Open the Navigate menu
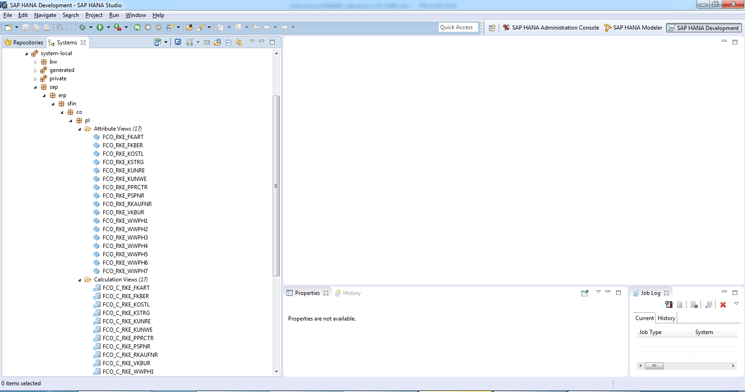This screenshot has height=392, width=745. 45,15
